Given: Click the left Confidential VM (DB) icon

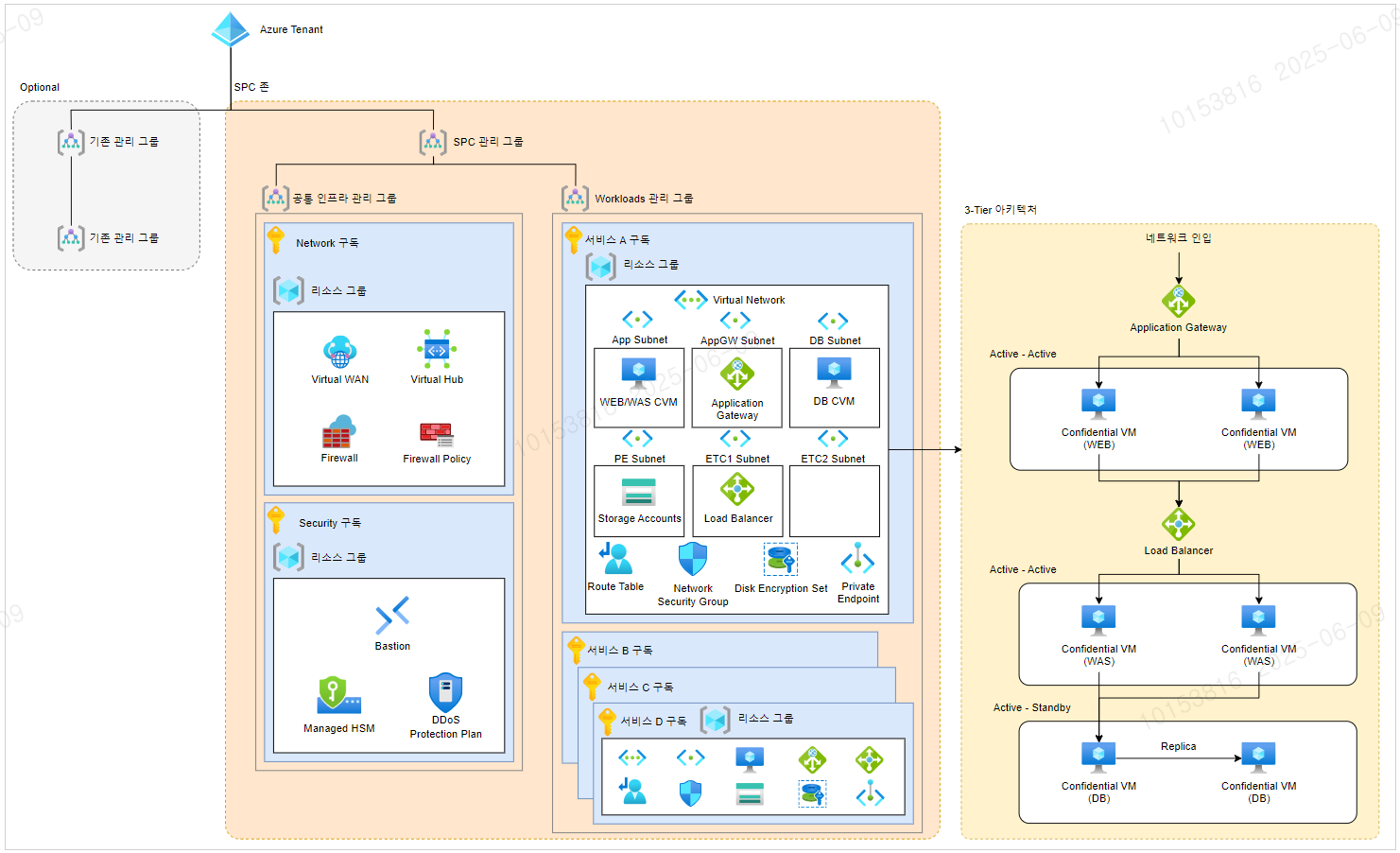Looking at the screenshot, I should pos(1098,758).
